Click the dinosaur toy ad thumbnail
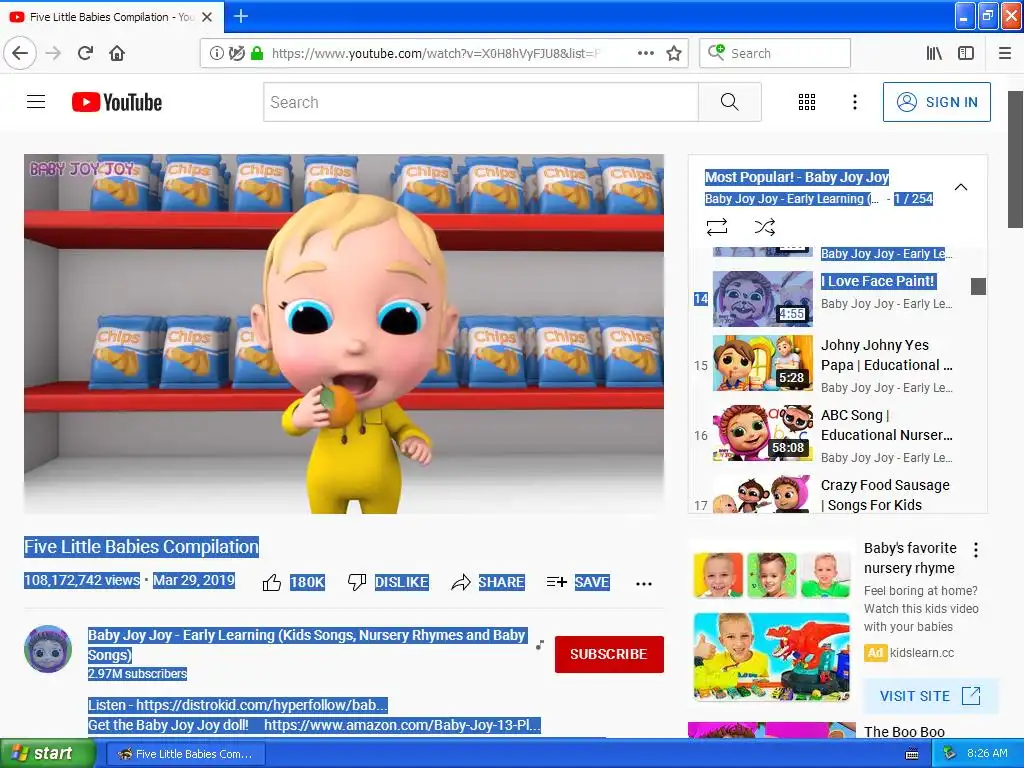Image resolution: width=1024 pixels, height=768 pixels. pyautogui.click(x=771, y=657)
